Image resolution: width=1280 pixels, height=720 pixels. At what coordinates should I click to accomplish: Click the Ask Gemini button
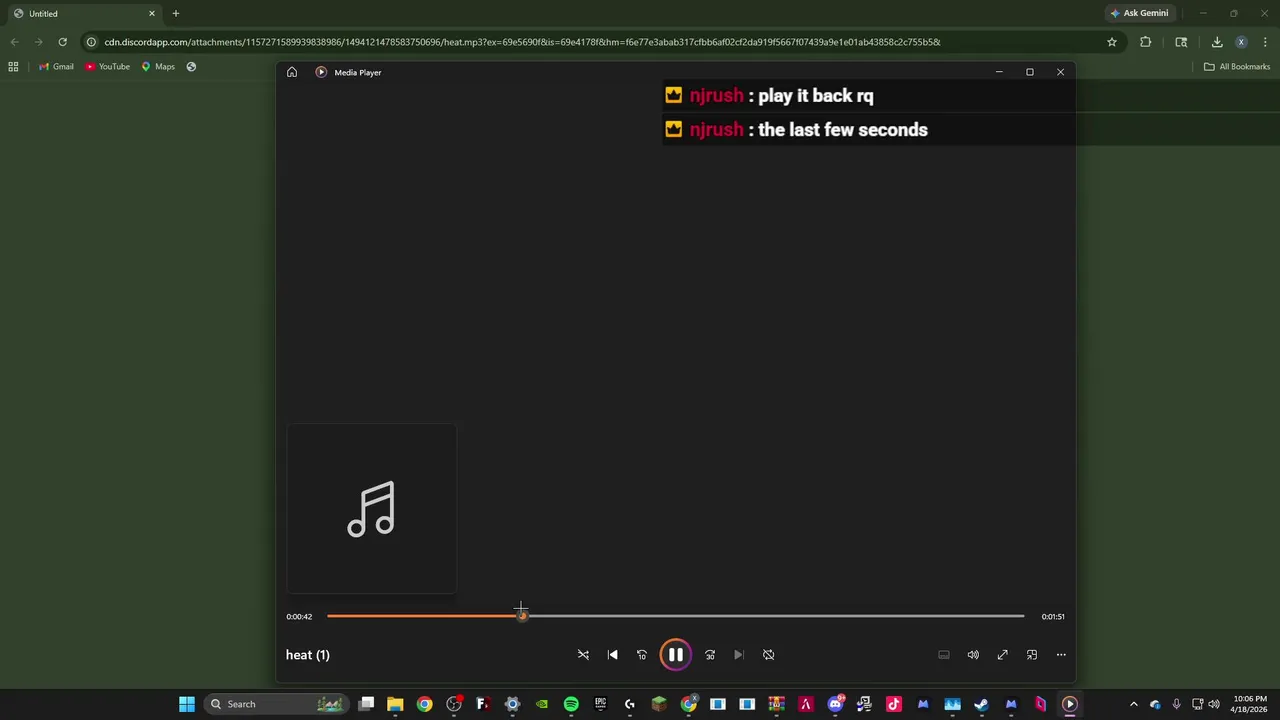tap(1139, 13)
